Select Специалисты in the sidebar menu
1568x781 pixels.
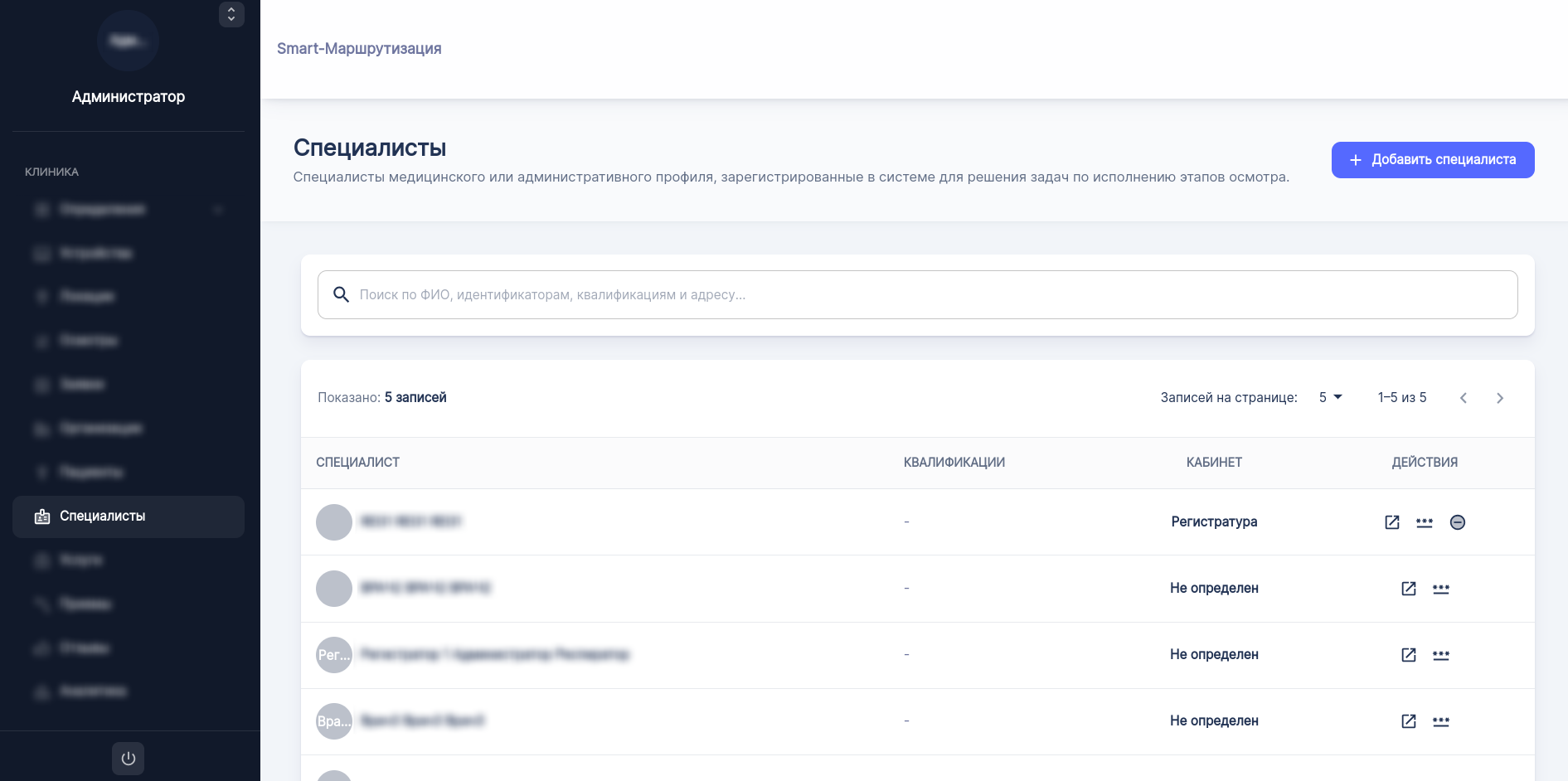click(129, 517)
